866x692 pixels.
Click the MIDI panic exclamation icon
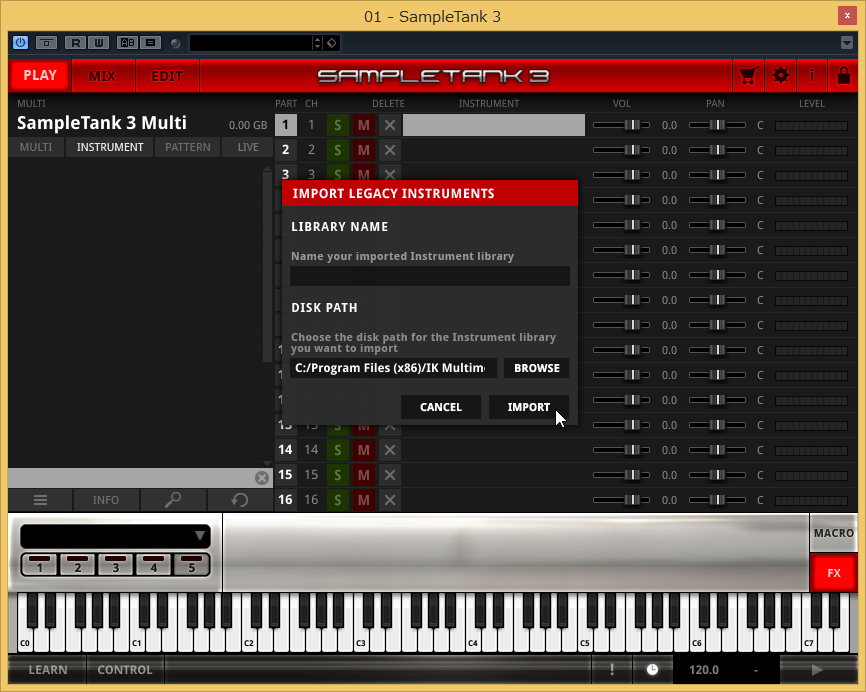(x=612, y=669)
